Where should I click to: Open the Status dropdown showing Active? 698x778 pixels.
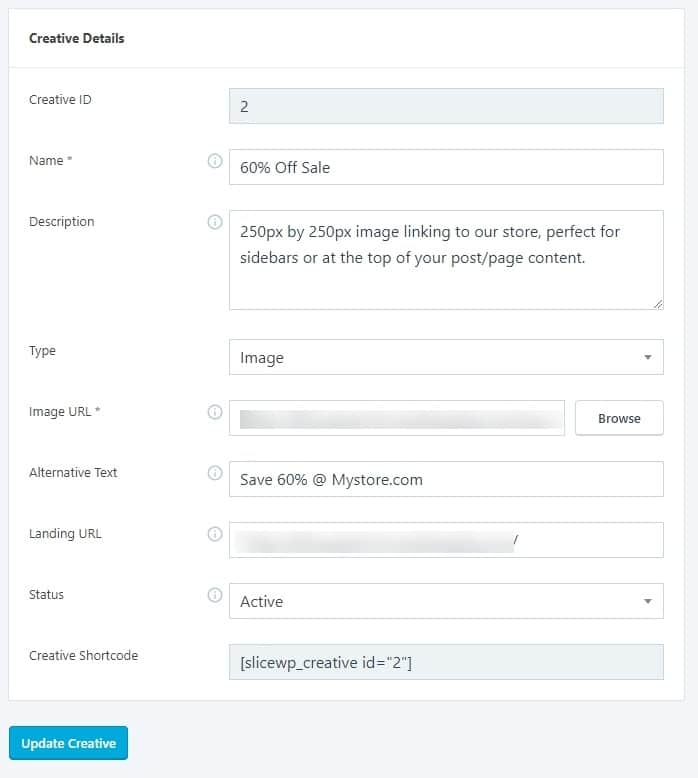(446, 601)
